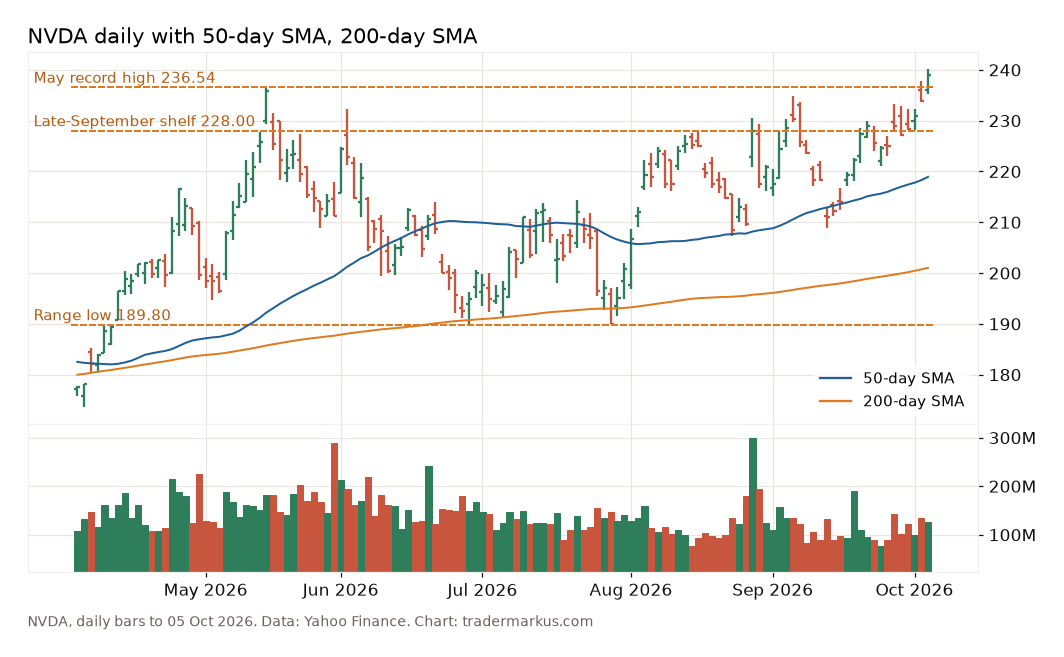Click the 'Aug 2026' date axis label
Screen dimensions: 1064x657
tap(630, 590)
